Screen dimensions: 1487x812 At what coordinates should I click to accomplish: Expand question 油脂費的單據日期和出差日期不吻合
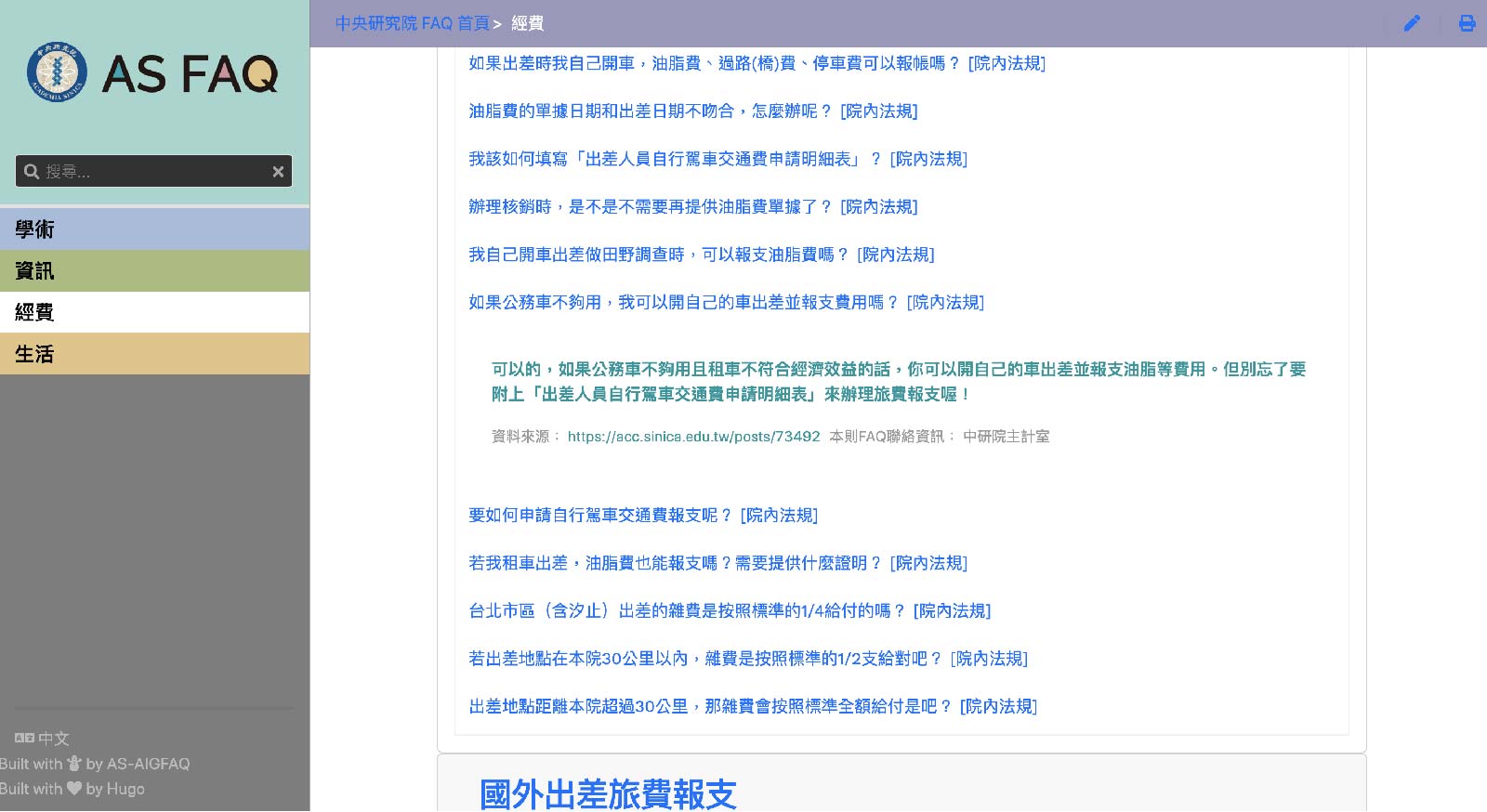click(692, 111)
